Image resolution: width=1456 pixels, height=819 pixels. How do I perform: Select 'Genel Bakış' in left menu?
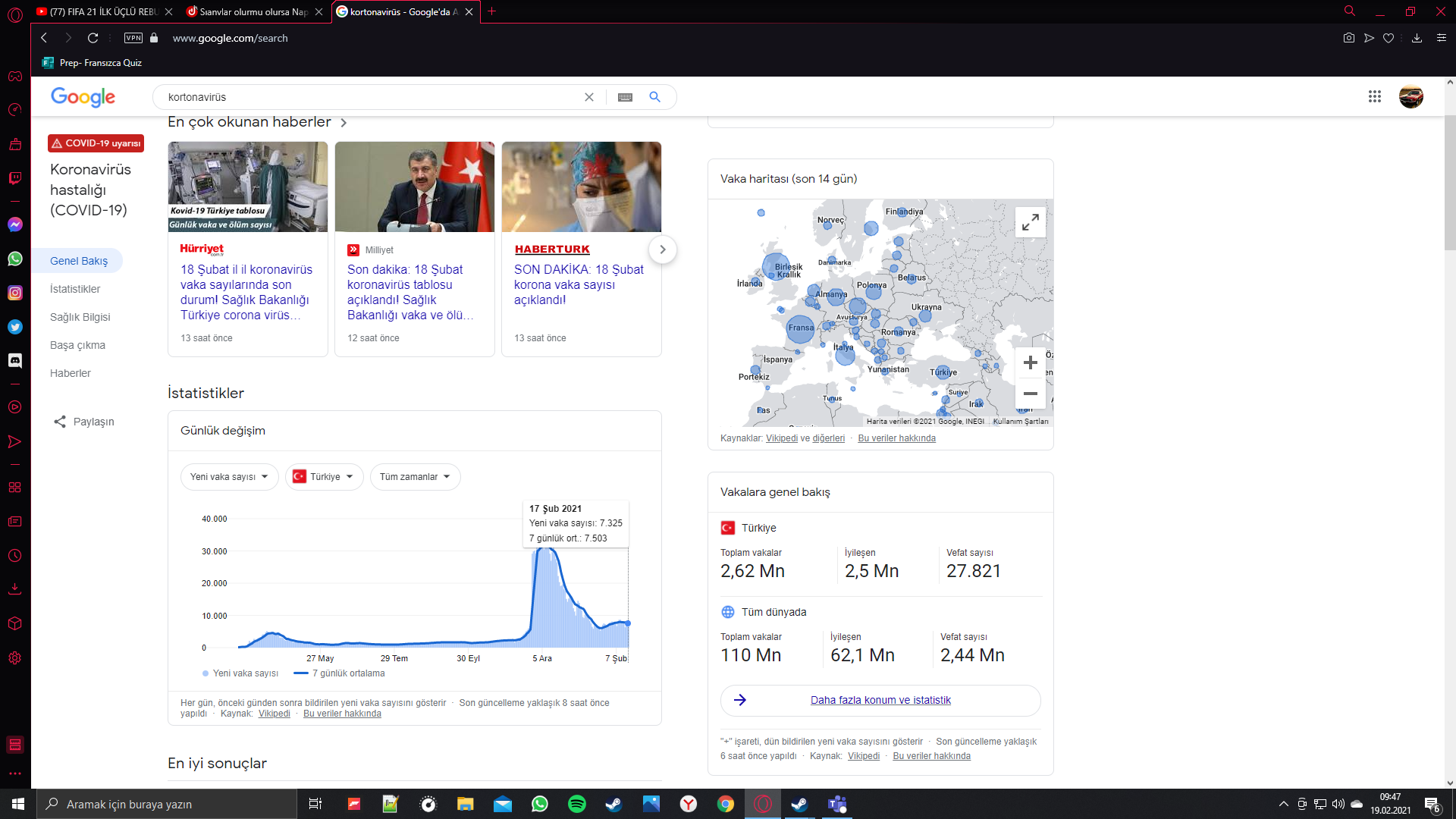coord(79,261)
